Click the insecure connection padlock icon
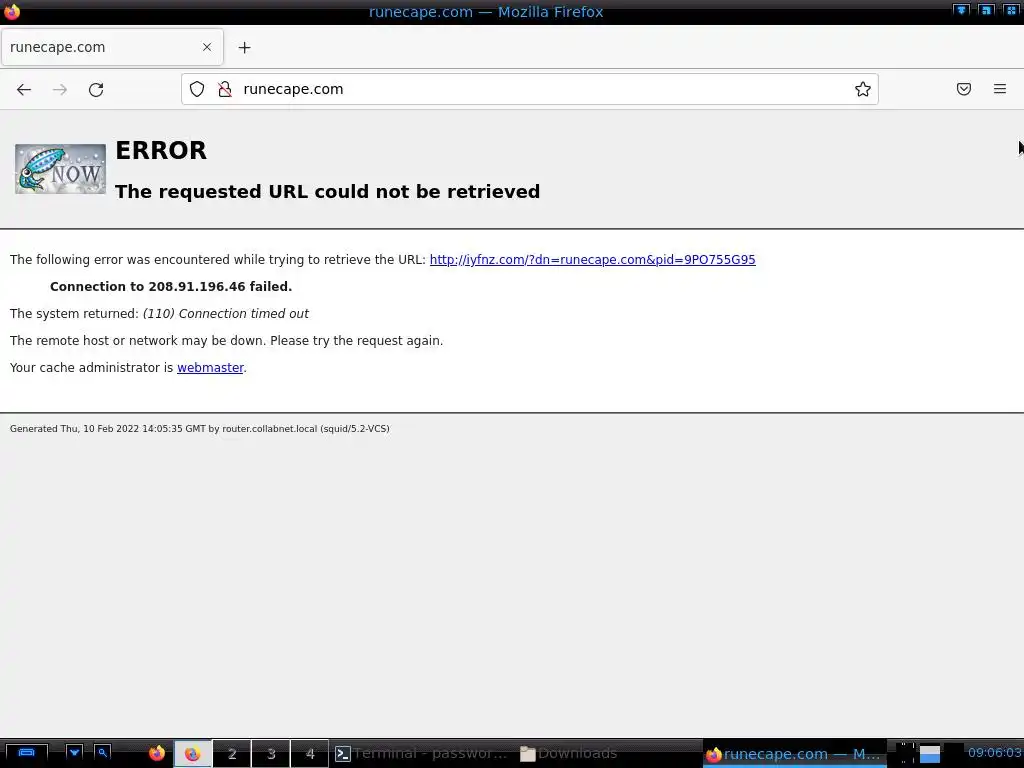Viewport: 1024px width, 768px height. click(x=225, y=89)
